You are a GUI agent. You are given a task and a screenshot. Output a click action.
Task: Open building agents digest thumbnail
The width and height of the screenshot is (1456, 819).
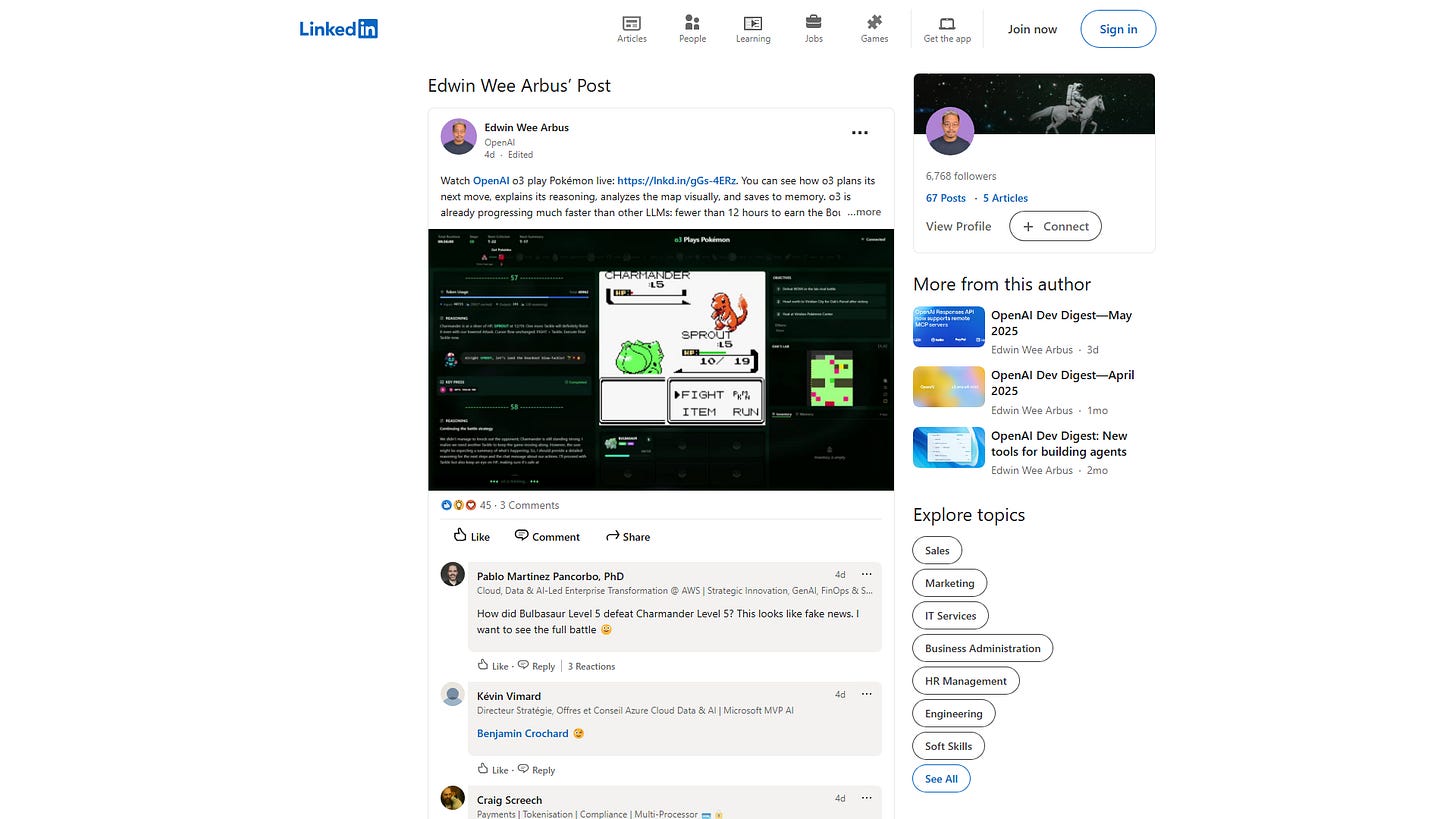949,447
